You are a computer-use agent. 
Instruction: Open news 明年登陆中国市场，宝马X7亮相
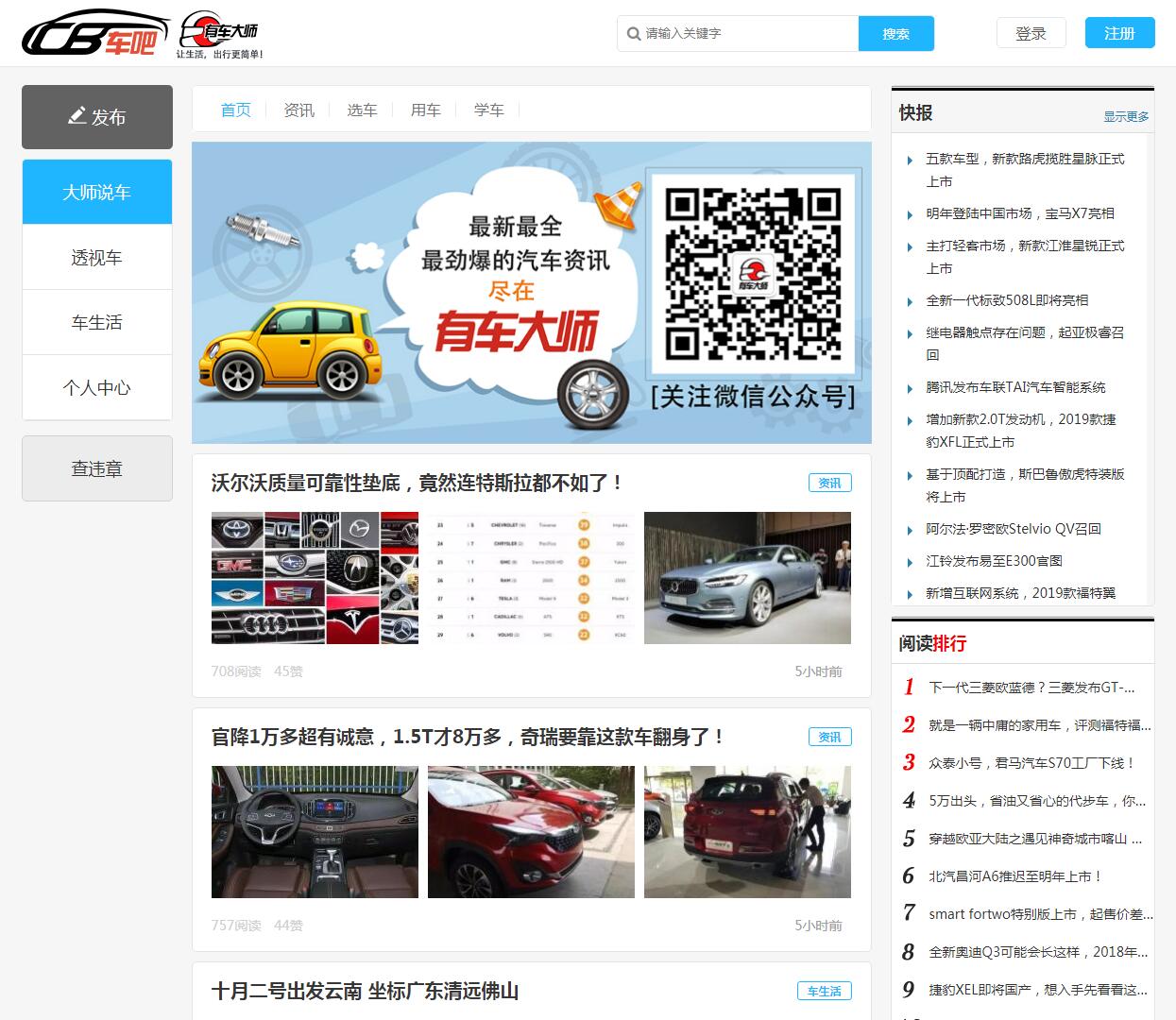1020,213
